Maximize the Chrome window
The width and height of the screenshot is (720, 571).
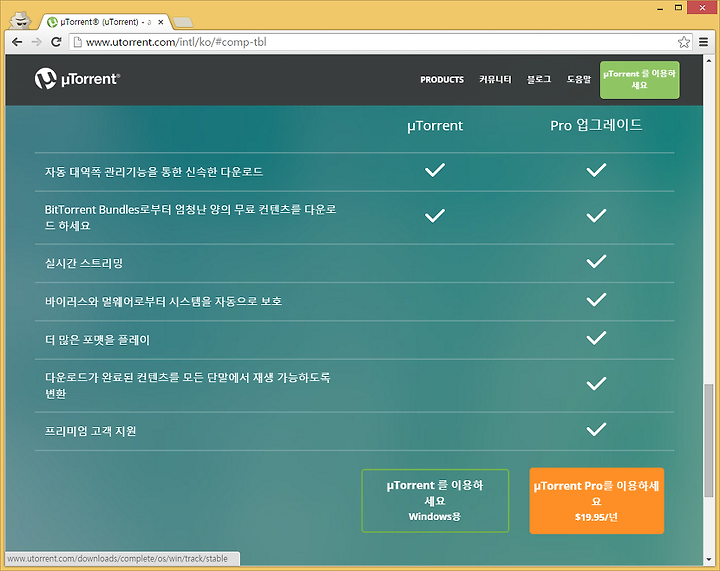678,7
